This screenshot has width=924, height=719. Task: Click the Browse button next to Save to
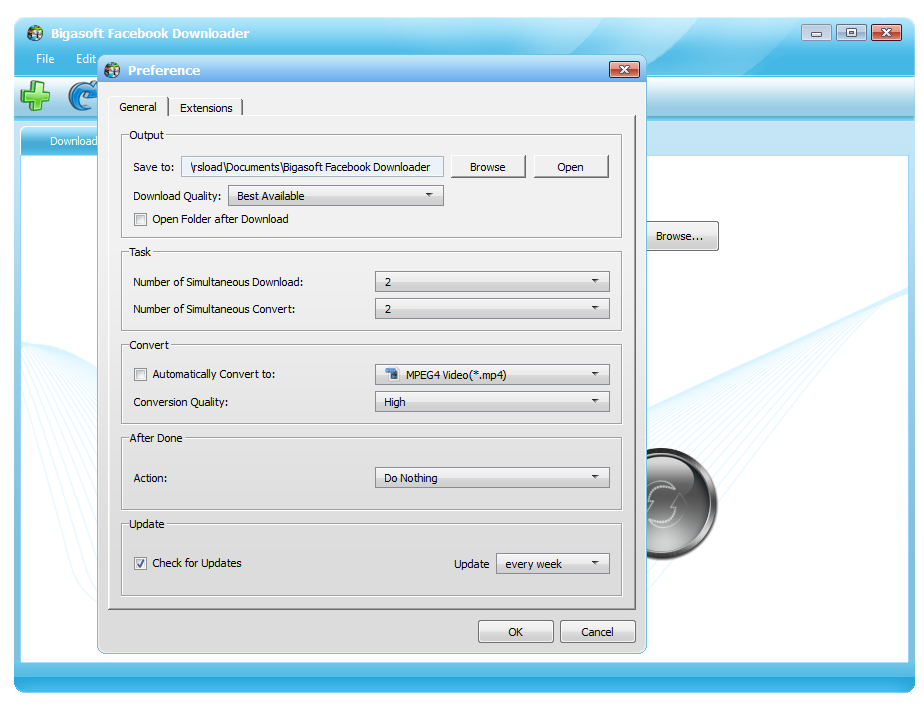pyautogui.click(x=488, y=166)
